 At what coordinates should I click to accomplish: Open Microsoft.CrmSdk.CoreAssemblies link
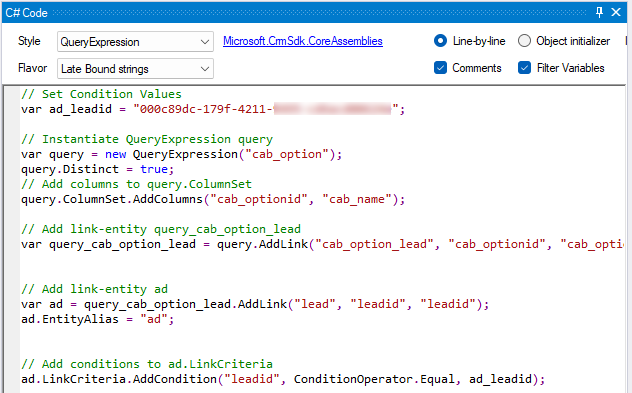[303, 41]
